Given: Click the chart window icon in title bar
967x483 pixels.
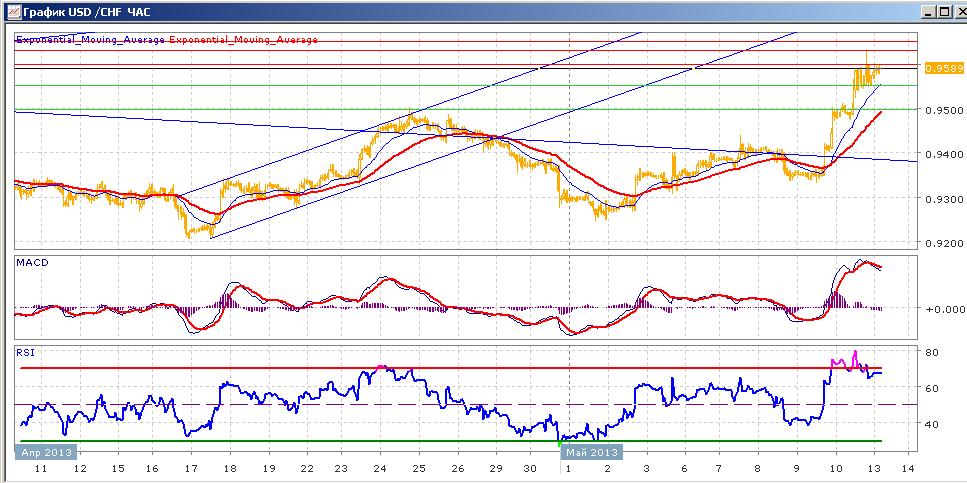Looking at the screenshot, I should 12,11.
